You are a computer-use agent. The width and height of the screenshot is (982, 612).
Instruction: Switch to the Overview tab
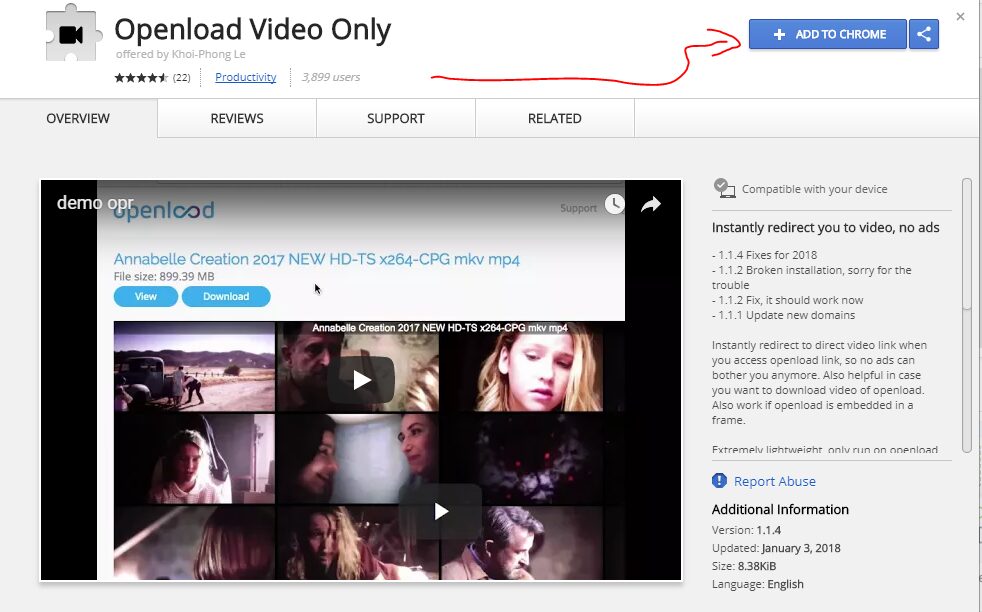pyautogui.click(x=78, y=118)
